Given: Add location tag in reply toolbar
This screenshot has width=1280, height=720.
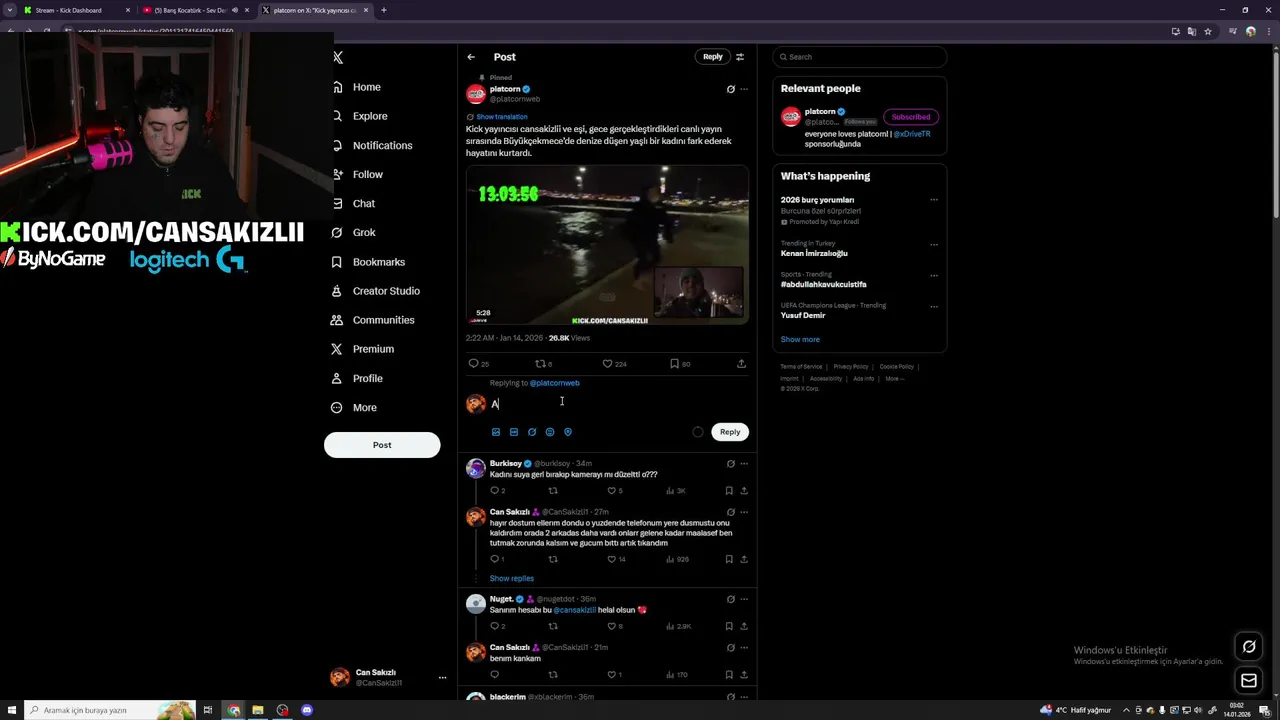Looking at the screenshot, I should coord(567,432).
